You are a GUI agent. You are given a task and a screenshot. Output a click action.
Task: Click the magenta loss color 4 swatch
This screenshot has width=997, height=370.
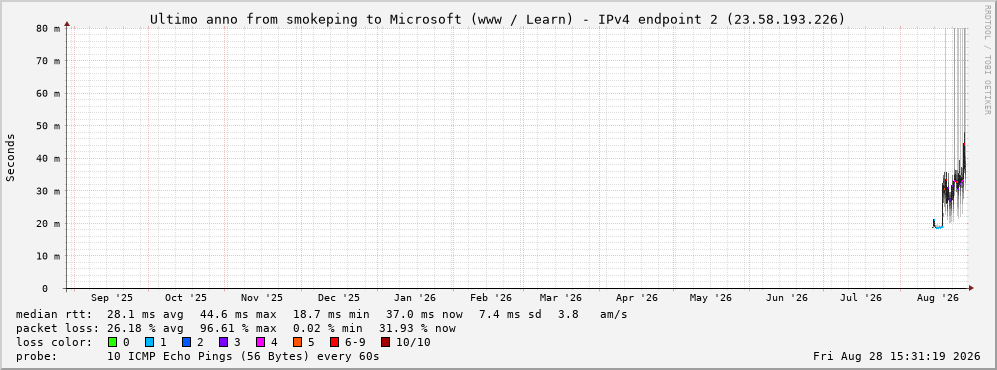pos(260,342)
